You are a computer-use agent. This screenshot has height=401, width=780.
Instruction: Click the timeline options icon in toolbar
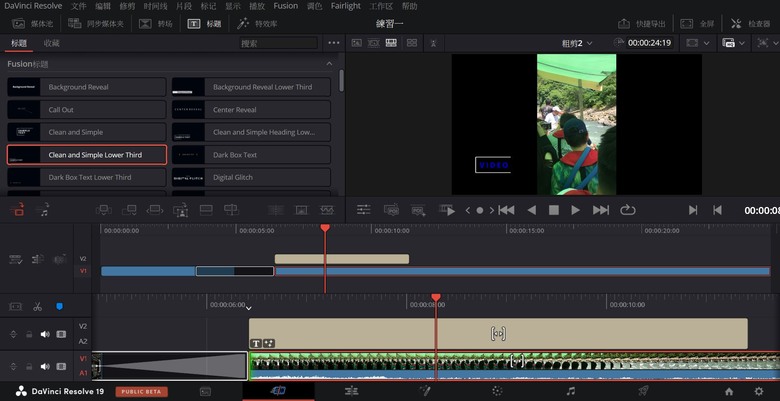point(15,259)
